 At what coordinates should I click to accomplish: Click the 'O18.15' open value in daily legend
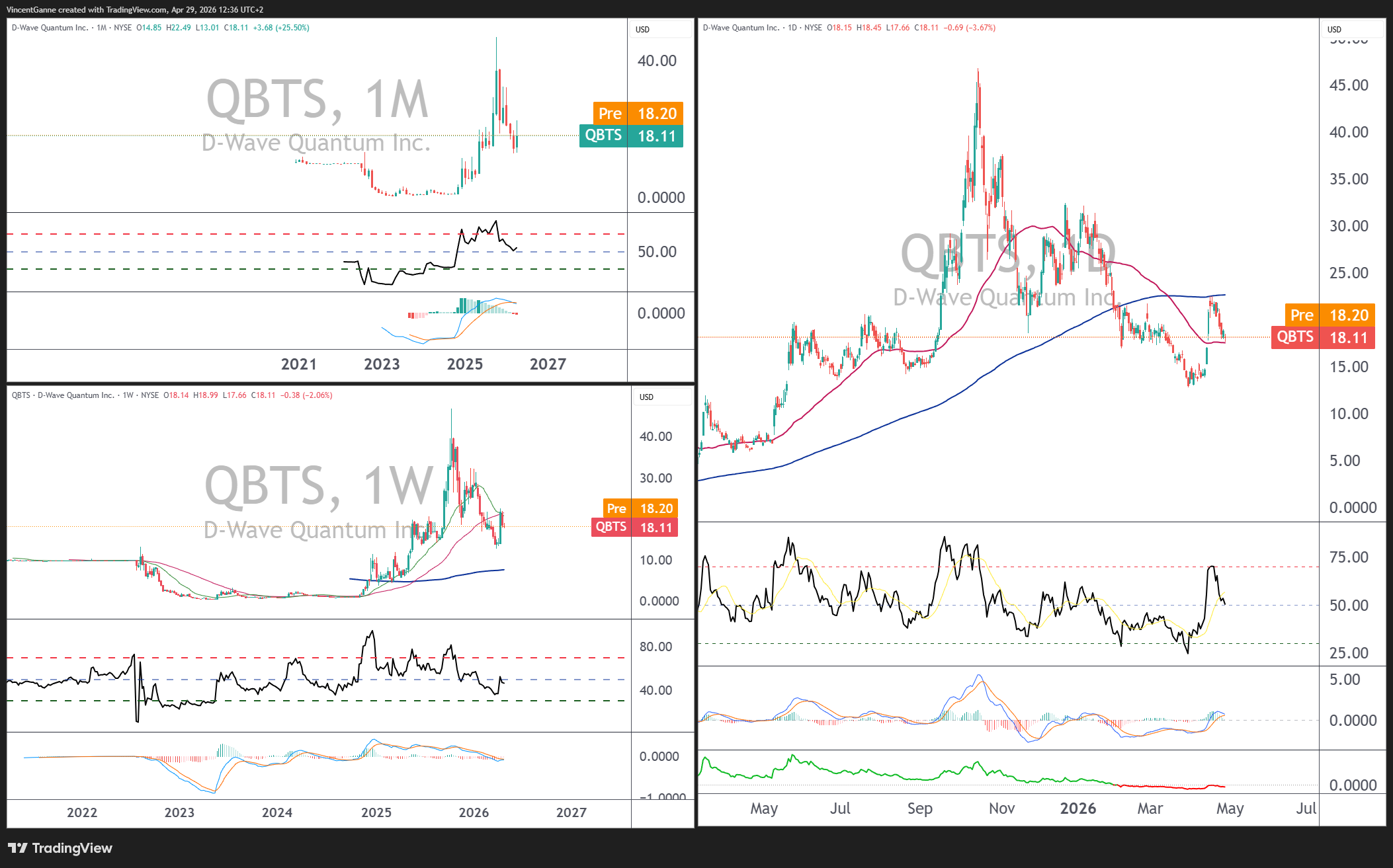(x=839, y=28)
